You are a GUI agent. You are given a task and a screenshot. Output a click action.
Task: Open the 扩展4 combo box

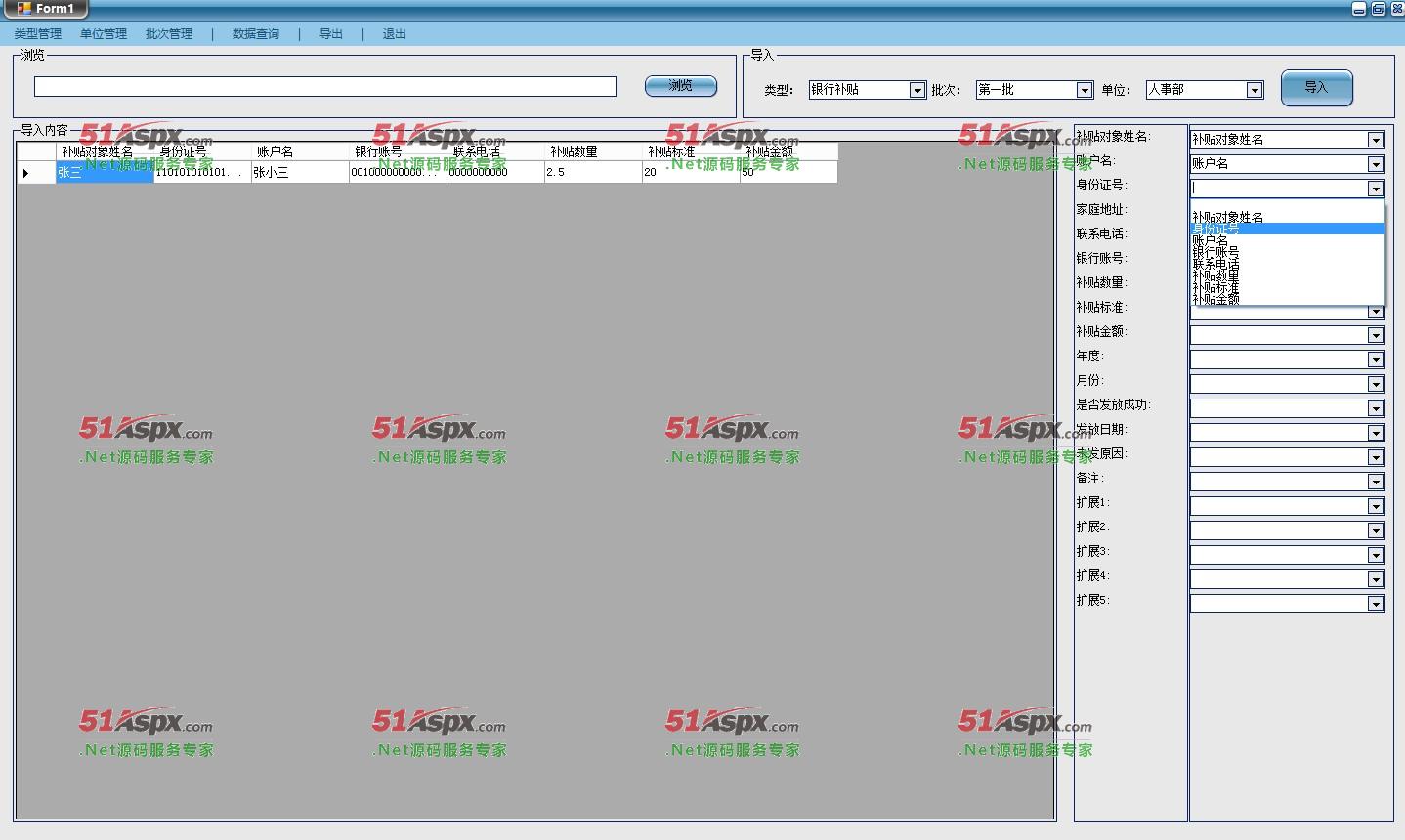[x=1376, y=579]
